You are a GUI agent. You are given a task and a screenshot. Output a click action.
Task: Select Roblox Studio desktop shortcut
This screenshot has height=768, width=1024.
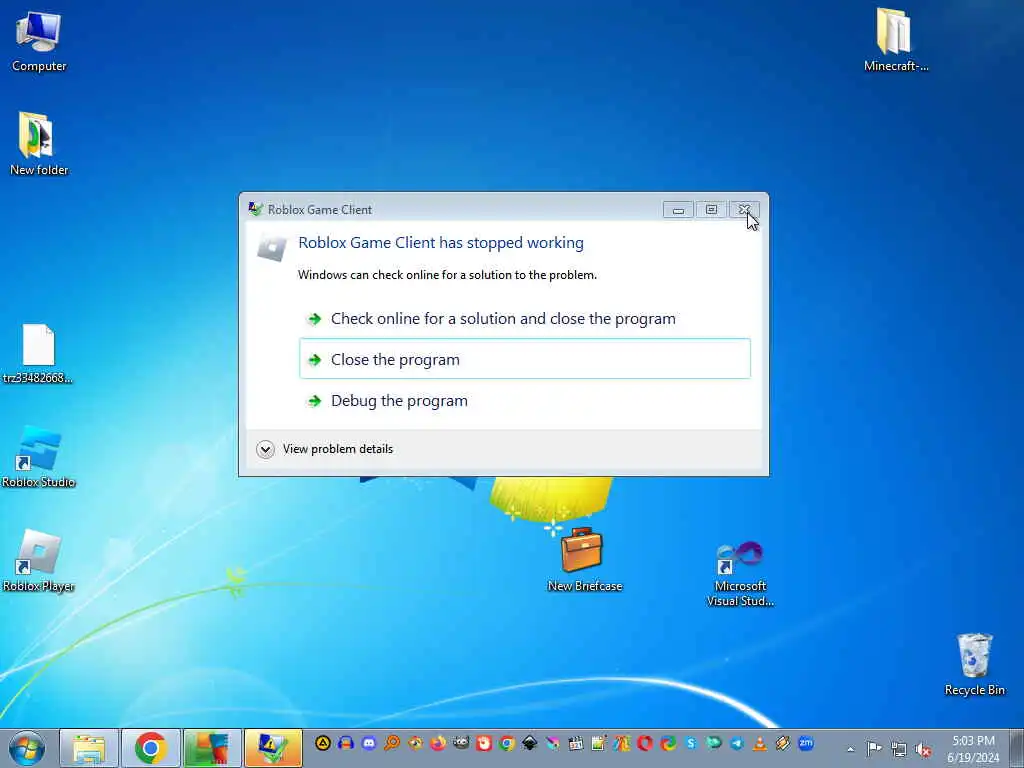point(39,456)
